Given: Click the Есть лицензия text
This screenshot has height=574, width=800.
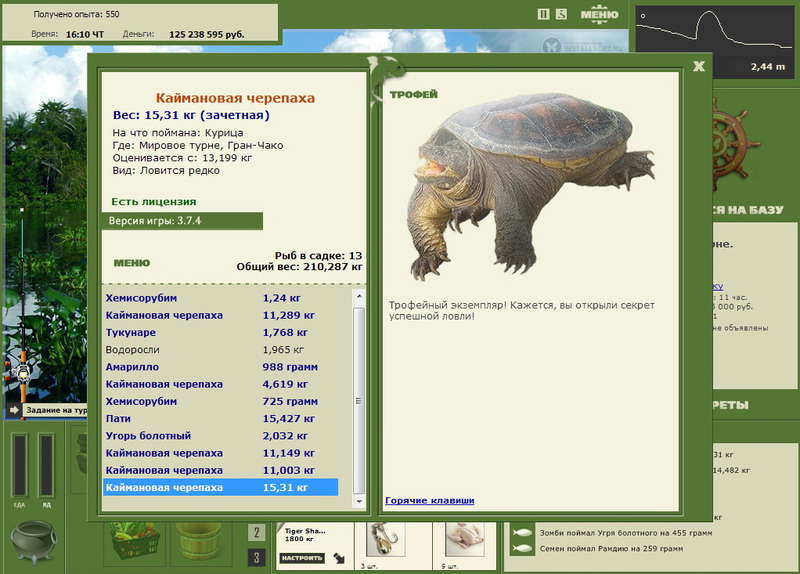Looking at the screenshot, I should pyautogui.click(x=154, y=202).
